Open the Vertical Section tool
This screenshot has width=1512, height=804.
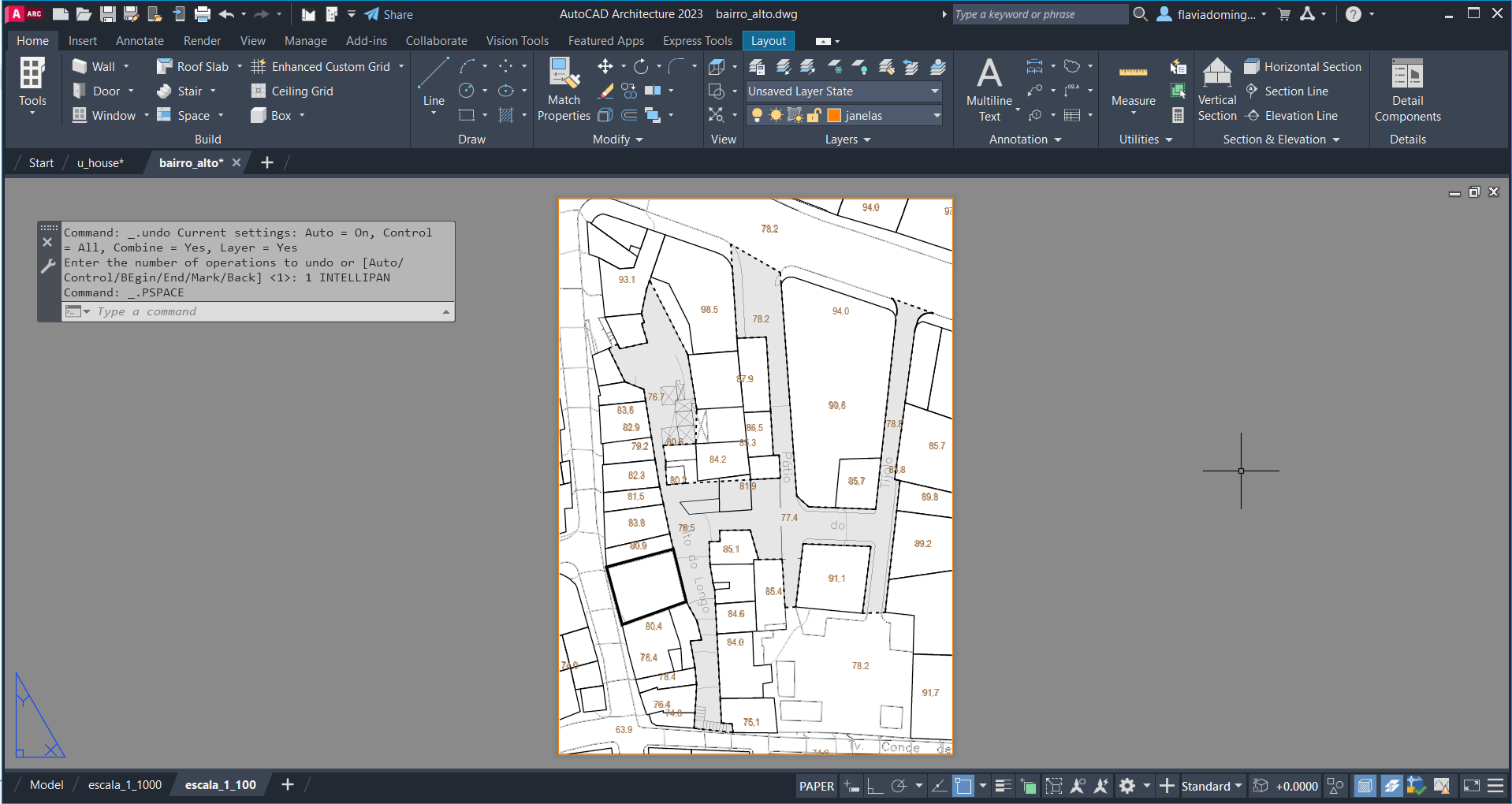tap(1216, 88)
